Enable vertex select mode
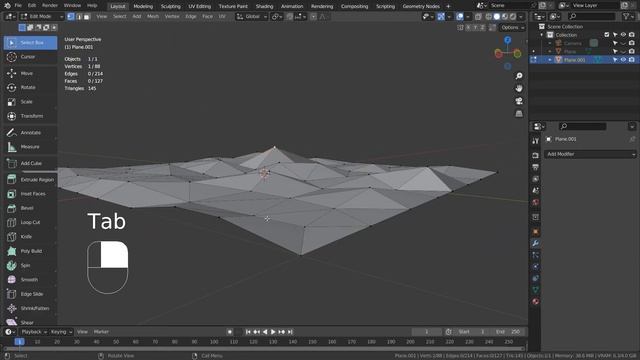640x360 pixels. tap(71, 17)
